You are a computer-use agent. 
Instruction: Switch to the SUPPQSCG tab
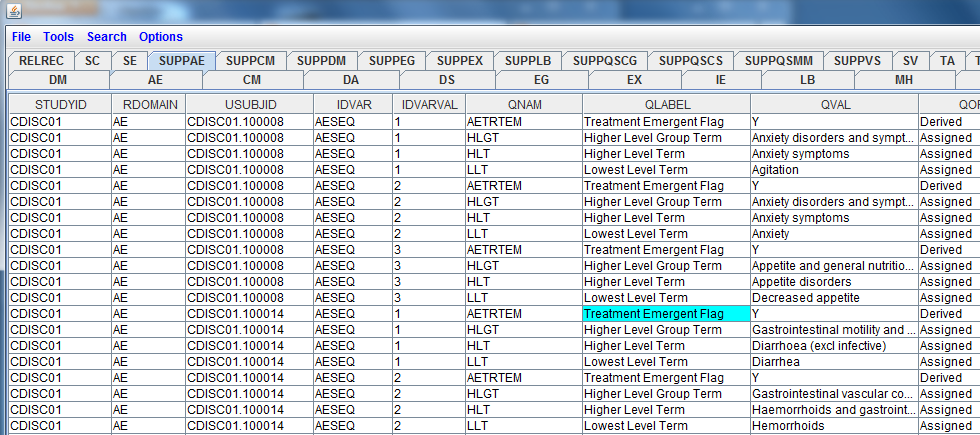605,61
